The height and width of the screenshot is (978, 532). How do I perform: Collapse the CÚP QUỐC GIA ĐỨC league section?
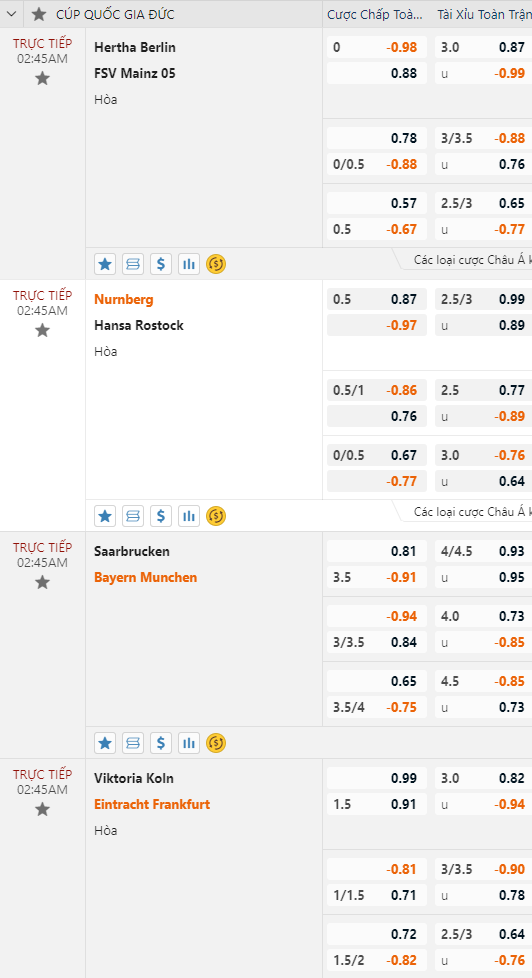point(11,14)
